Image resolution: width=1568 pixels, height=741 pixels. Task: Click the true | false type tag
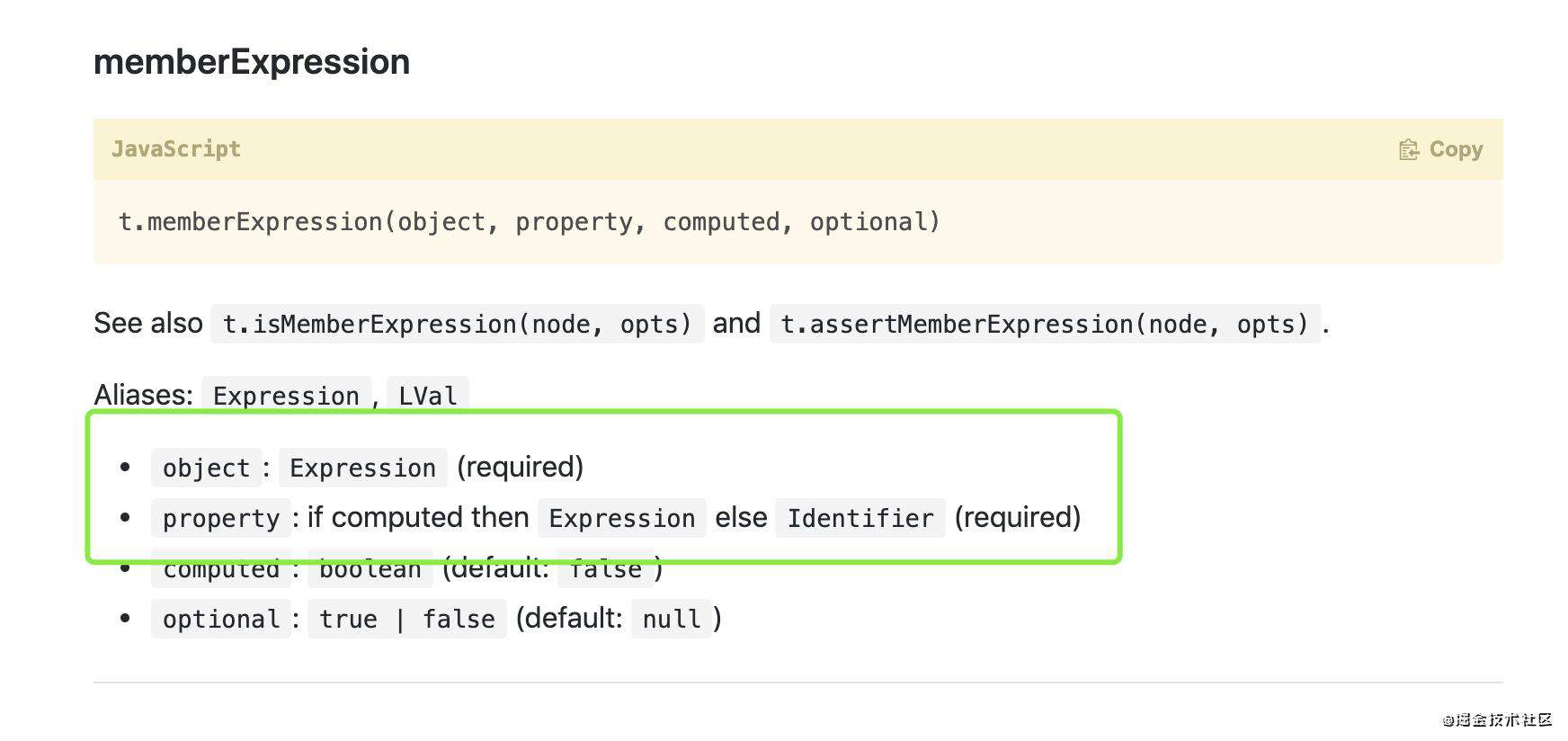(407, 619)
